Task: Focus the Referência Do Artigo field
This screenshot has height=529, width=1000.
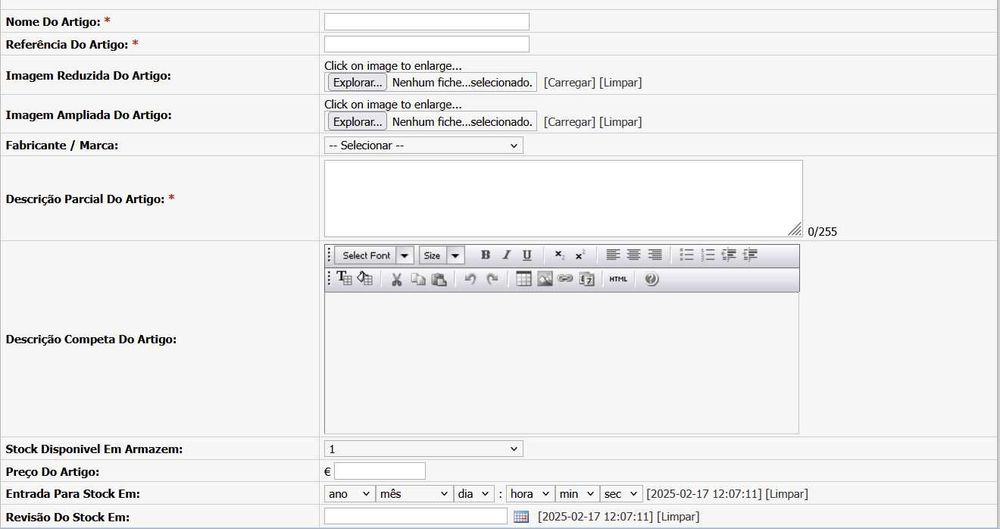Action: 427,44
